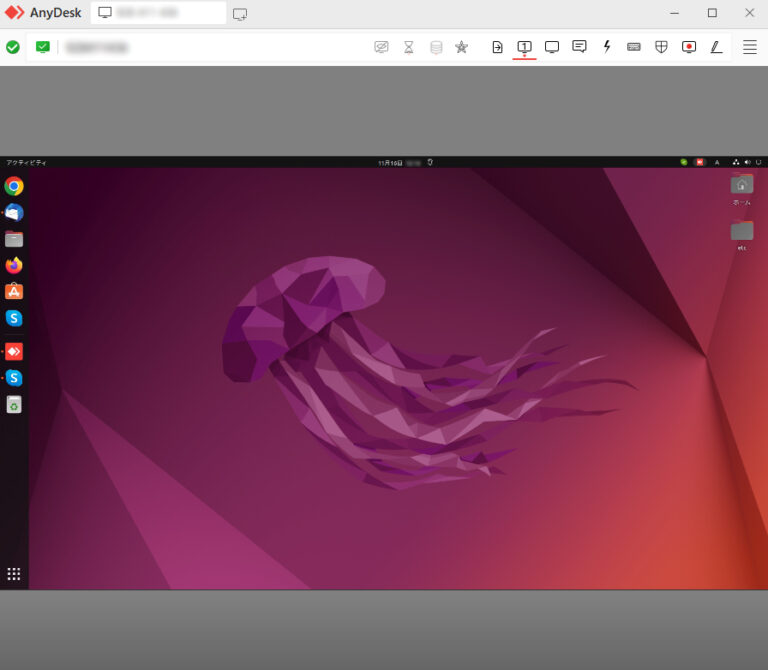Click the AnyDesk icon in Ubuntu dock
The height and width of the screenshot is (670, 768).
[14, 352]
